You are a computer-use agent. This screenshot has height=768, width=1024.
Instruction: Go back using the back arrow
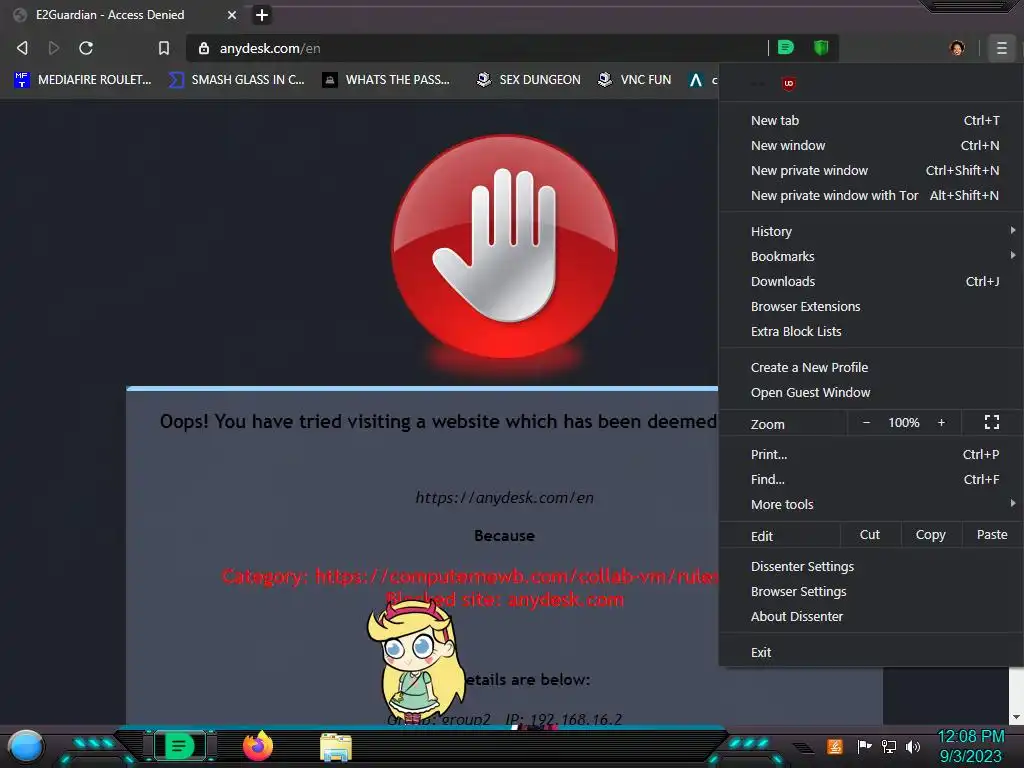click(x=22, y=48)
